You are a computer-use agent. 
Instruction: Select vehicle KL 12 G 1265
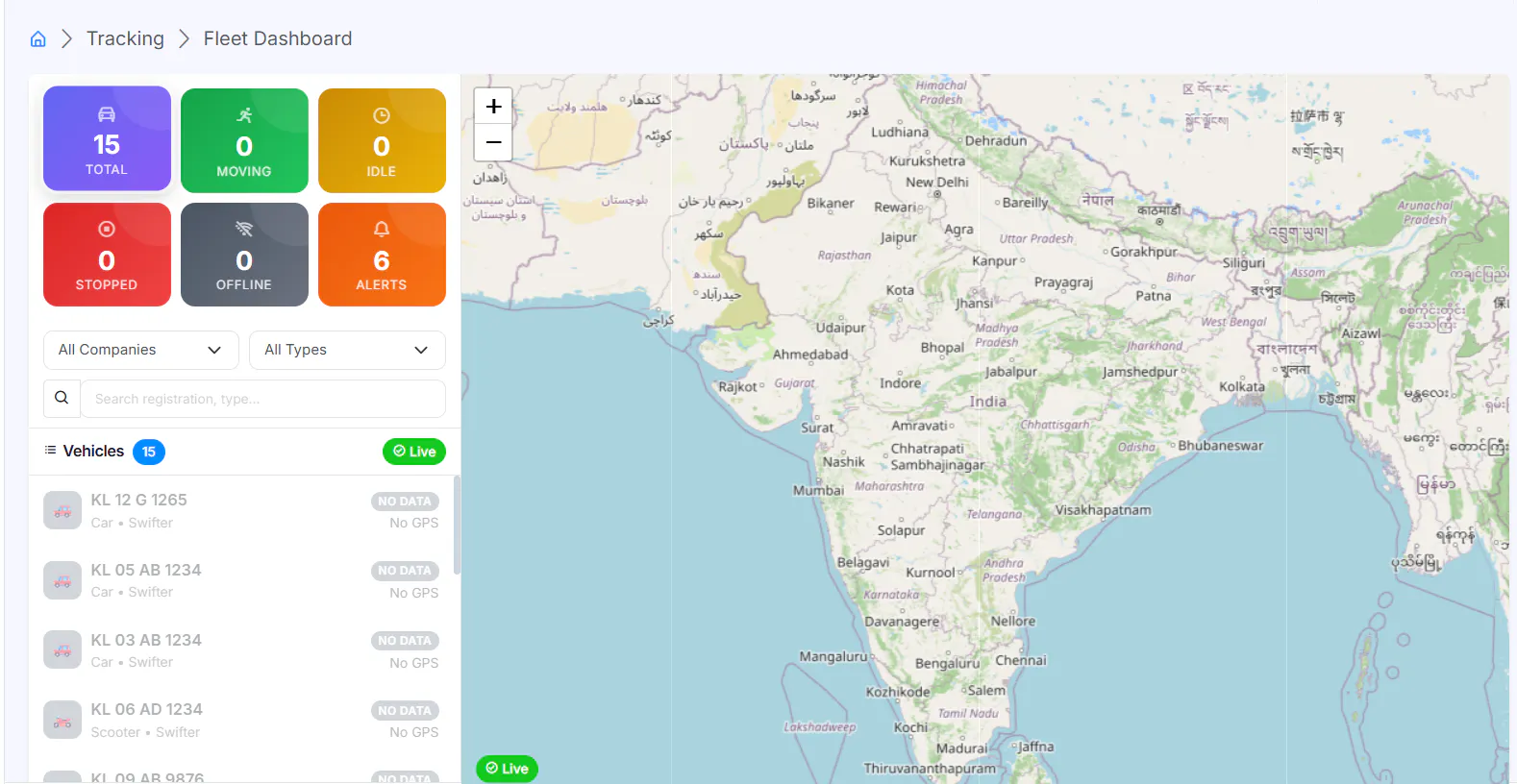click(241, 511)
